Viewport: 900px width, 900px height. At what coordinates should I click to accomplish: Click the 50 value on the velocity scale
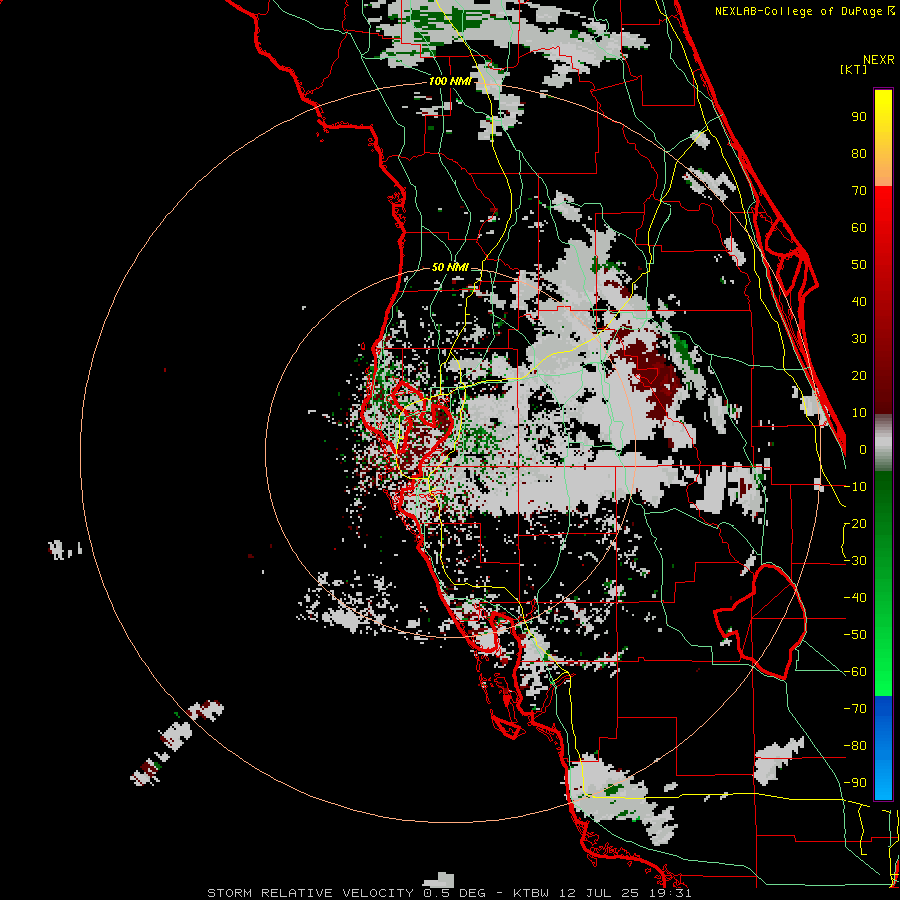coord(859,265)
